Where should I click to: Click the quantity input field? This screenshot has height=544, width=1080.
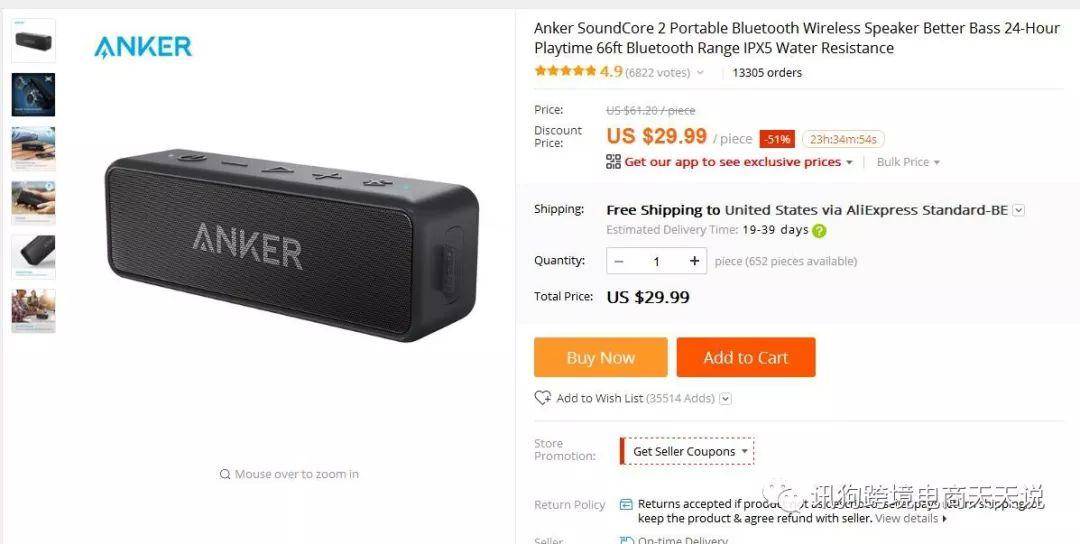(x=656, y=261)
